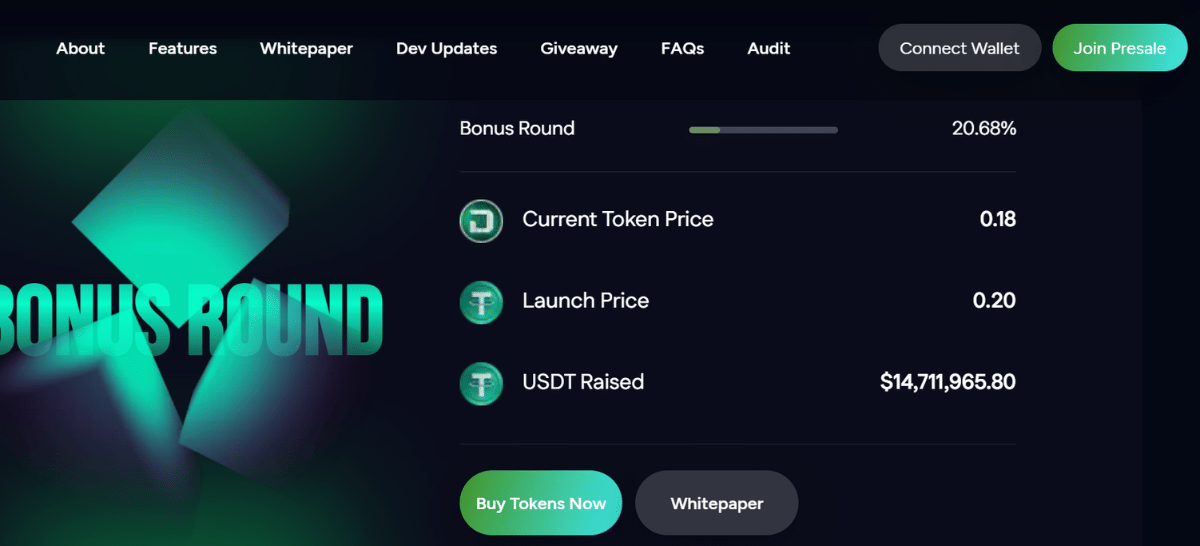
Task: Open the About menu item
Action: pyautogui.click(x=80, y=48)
